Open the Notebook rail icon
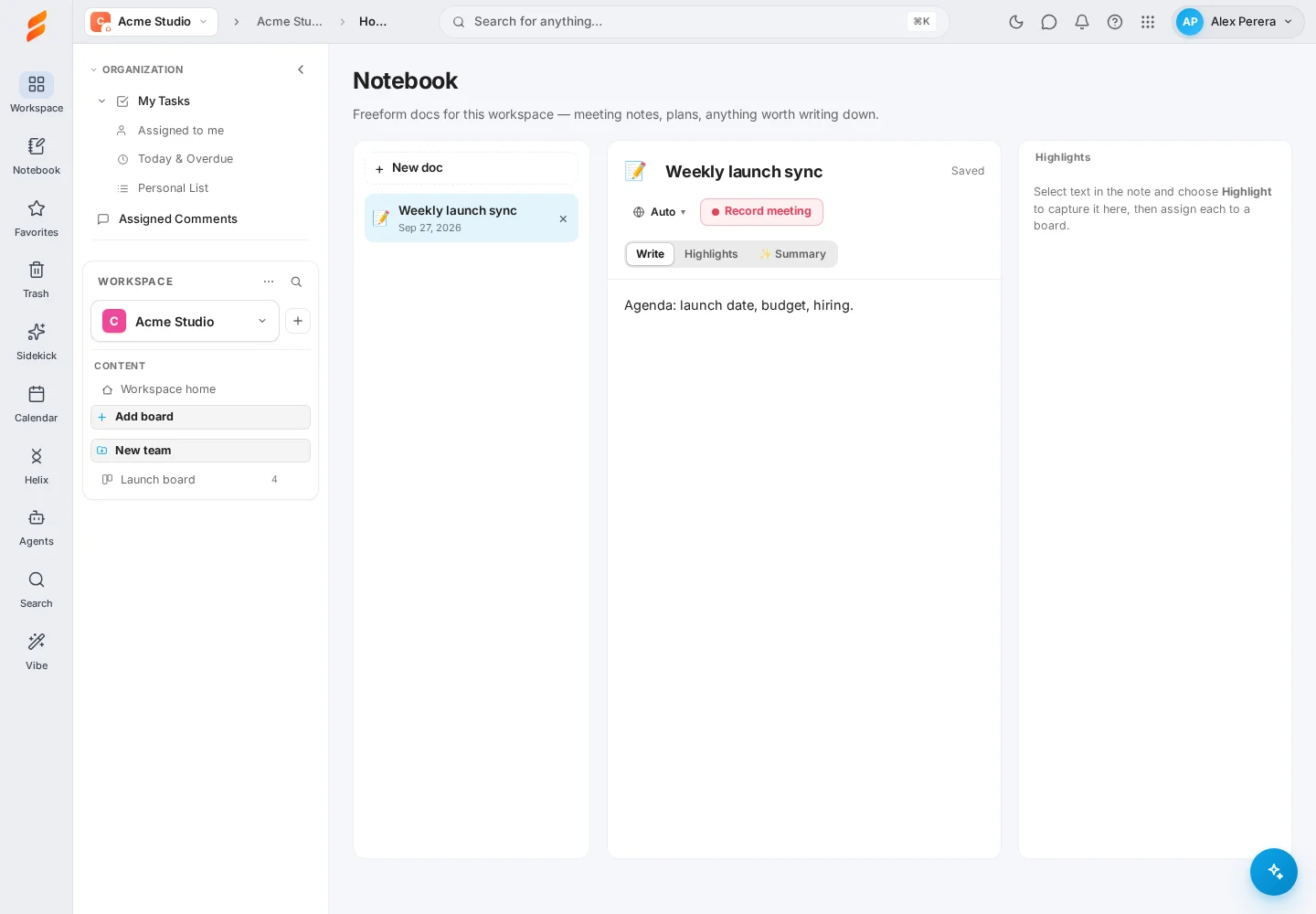The width and height of the screenshot is (1316, 914). coord(37,155)
